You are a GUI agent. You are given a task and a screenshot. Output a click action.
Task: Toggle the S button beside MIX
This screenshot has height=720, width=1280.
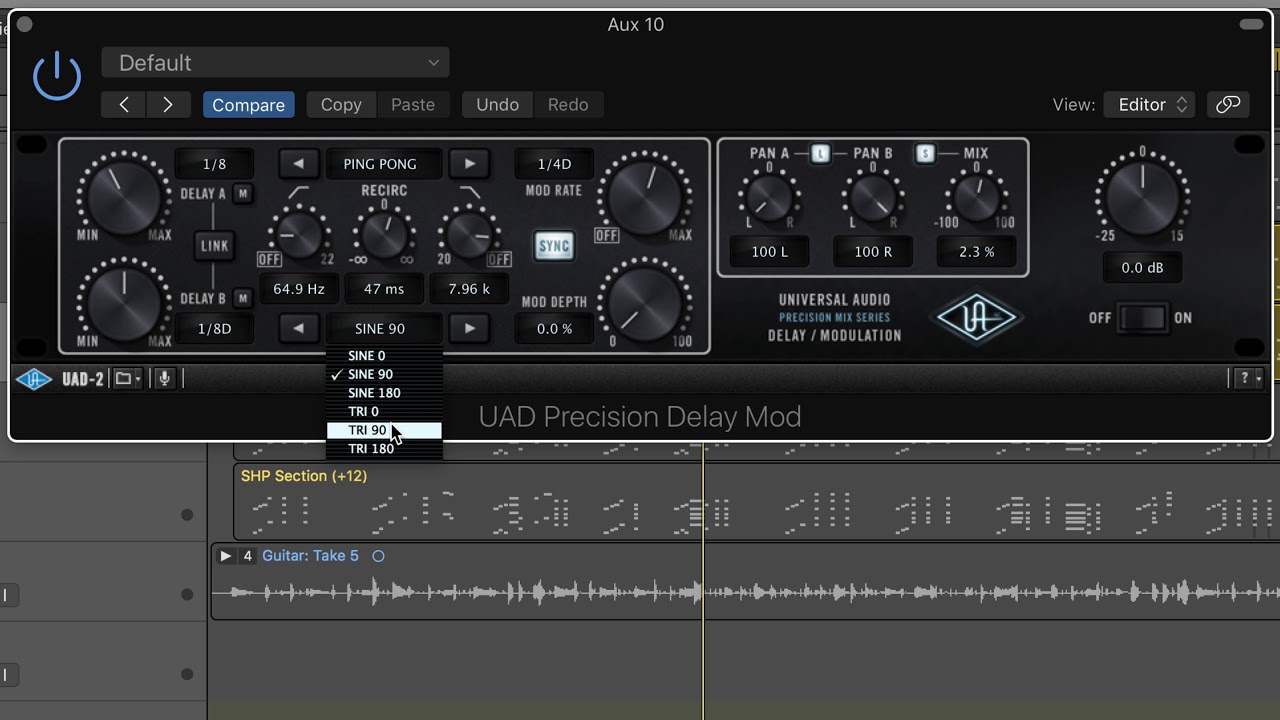coord(925,154)
